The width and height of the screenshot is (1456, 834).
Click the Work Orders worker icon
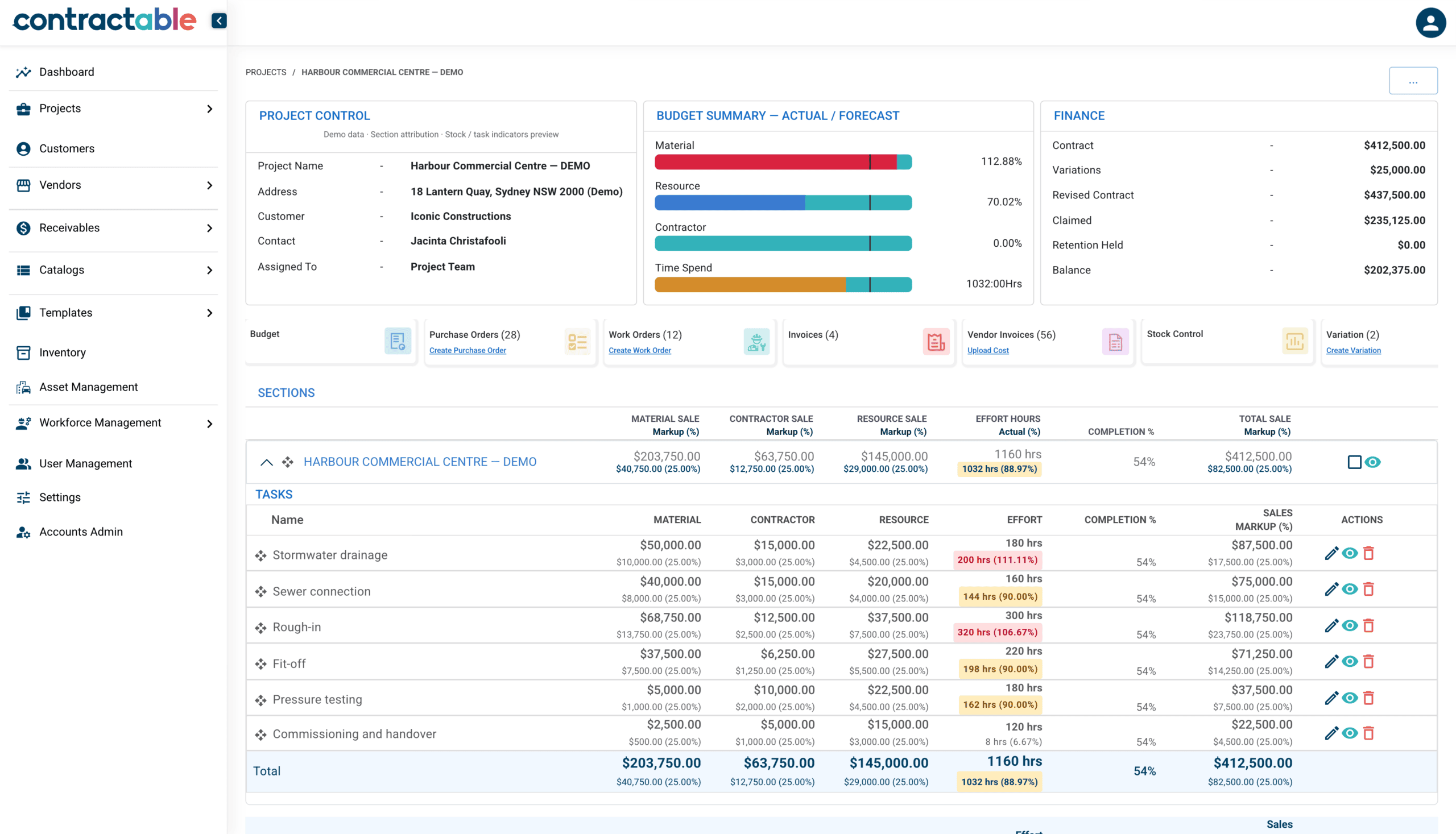pyautogui.click(x=756, y=342)
